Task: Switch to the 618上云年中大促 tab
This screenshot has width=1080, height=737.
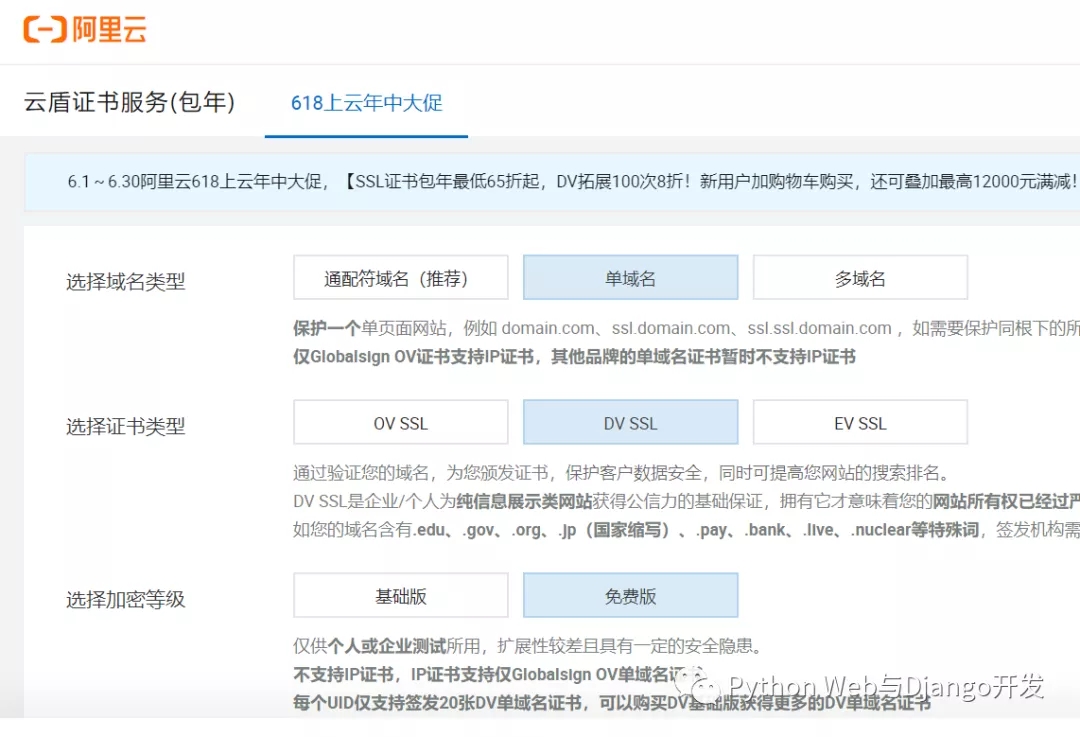Action: (x=366, y=103)
